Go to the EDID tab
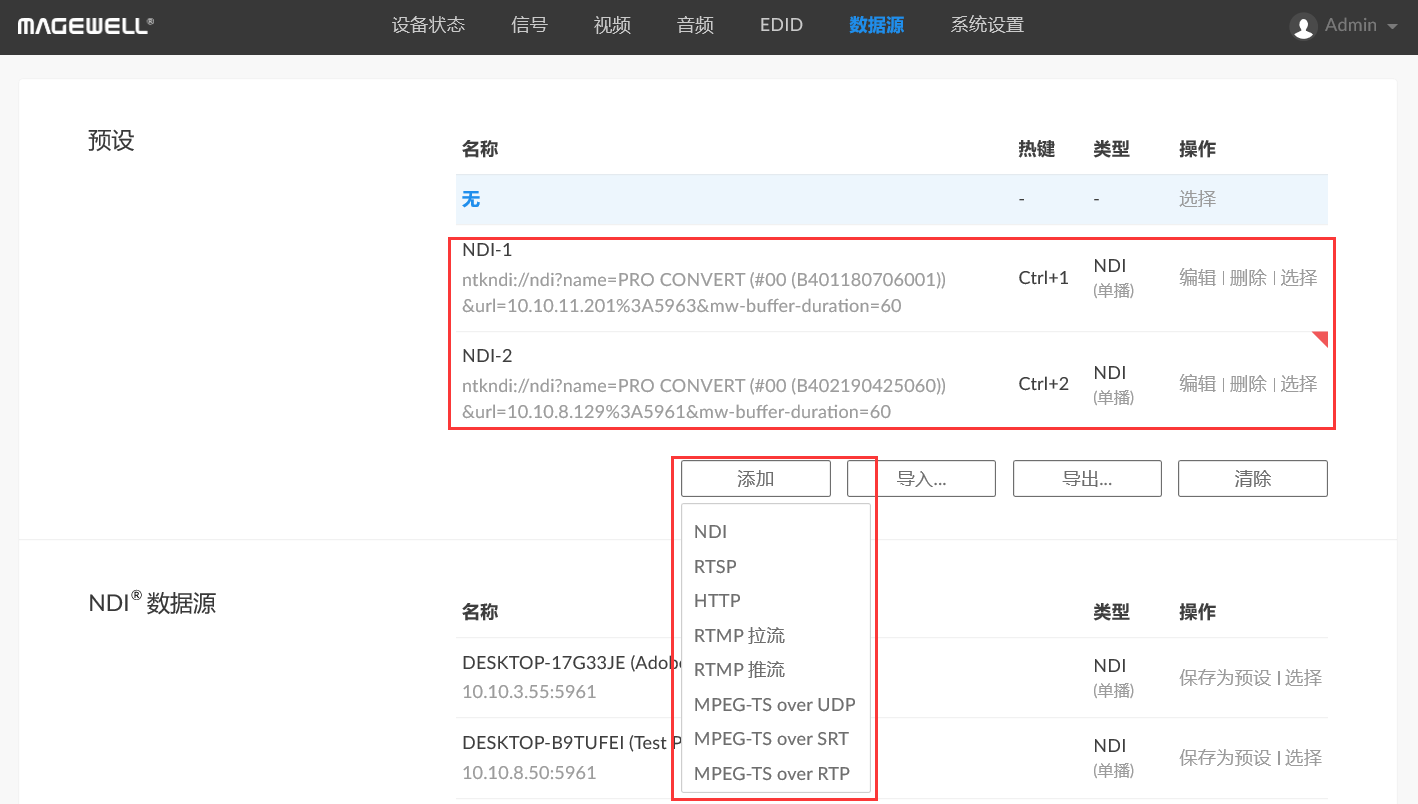Image resolution: width=1418 pixels, height=804 pixels. pyautogui.click(x=781, y=25)
